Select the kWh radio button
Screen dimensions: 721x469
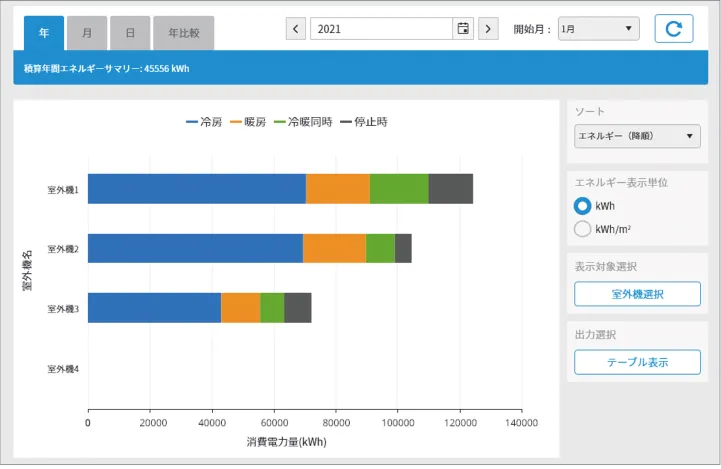tap(583, 206)
